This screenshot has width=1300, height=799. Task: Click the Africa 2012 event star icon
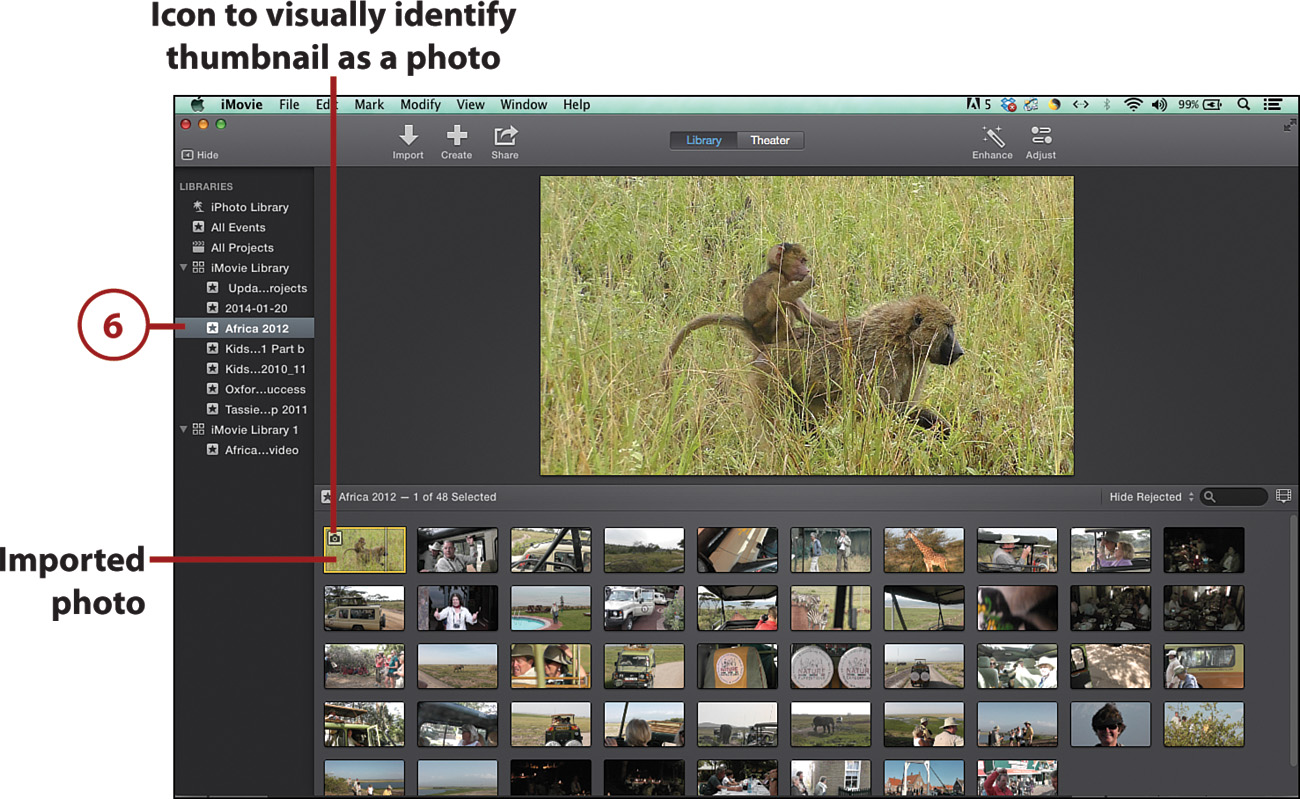click(212, 328)
